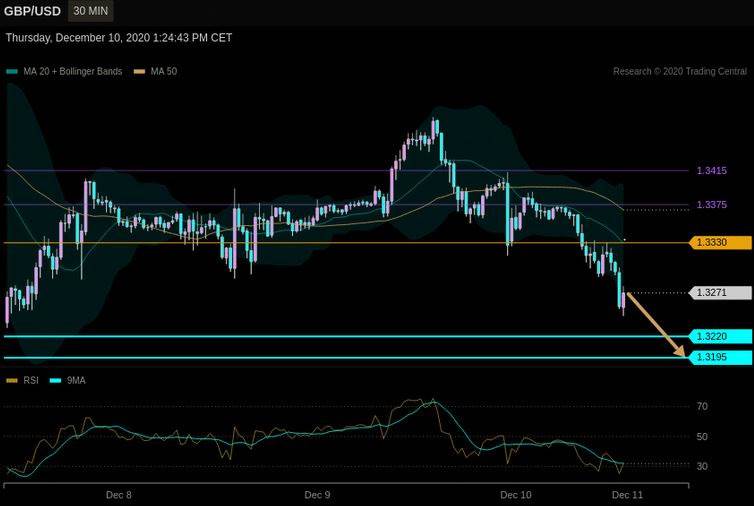Image resolution: width=754 pixels, height=506 pixels.
Task: Click the Dec 11 date axis label
Action: [627, 495]
